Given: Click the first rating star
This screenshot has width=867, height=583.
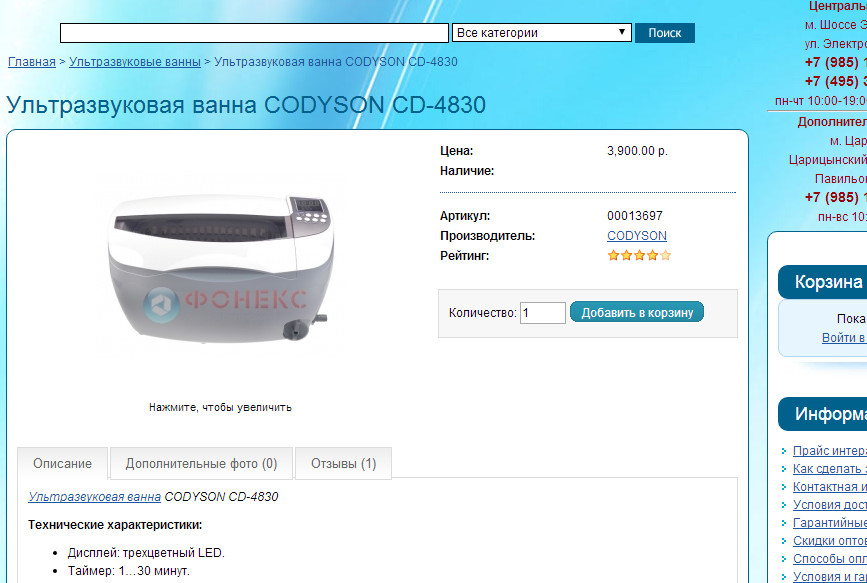Looking at the screenshot, I should 613,256.
